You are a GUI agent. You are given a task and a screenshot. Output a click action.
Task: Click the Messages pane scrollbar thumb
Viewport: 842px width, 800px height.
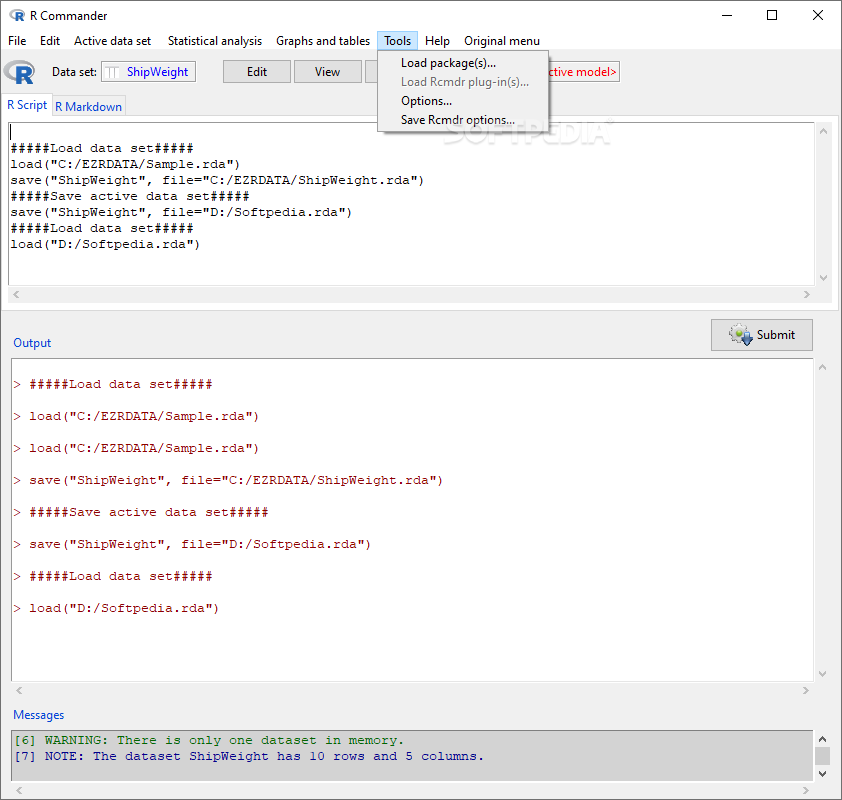pos(822,756)
